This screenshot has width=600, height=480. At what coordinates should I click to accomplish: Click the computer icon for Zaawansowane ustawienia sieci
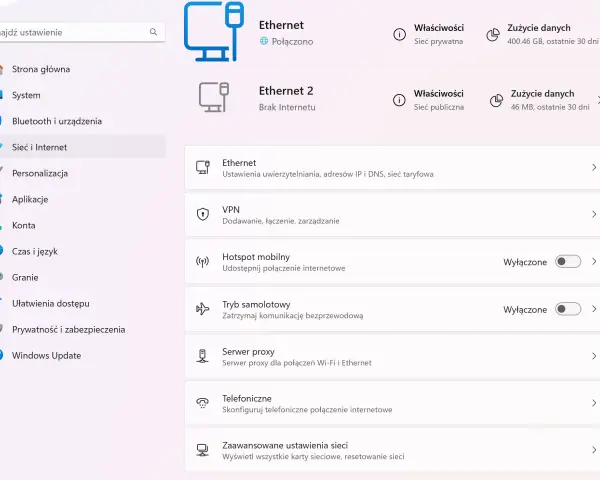tap(202, 450)
